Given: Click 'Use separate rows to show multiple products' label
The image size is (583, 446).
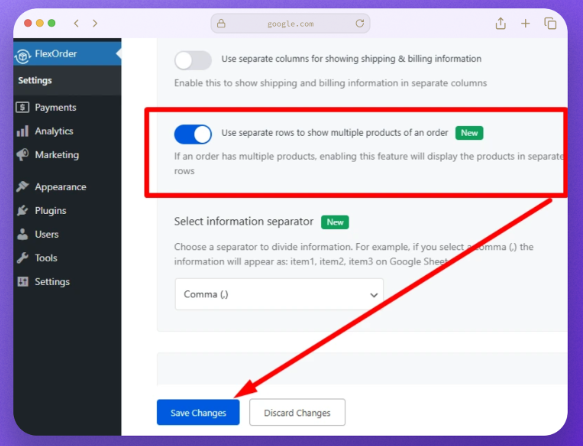Looking at the screenshot, I should coord(335,133).
